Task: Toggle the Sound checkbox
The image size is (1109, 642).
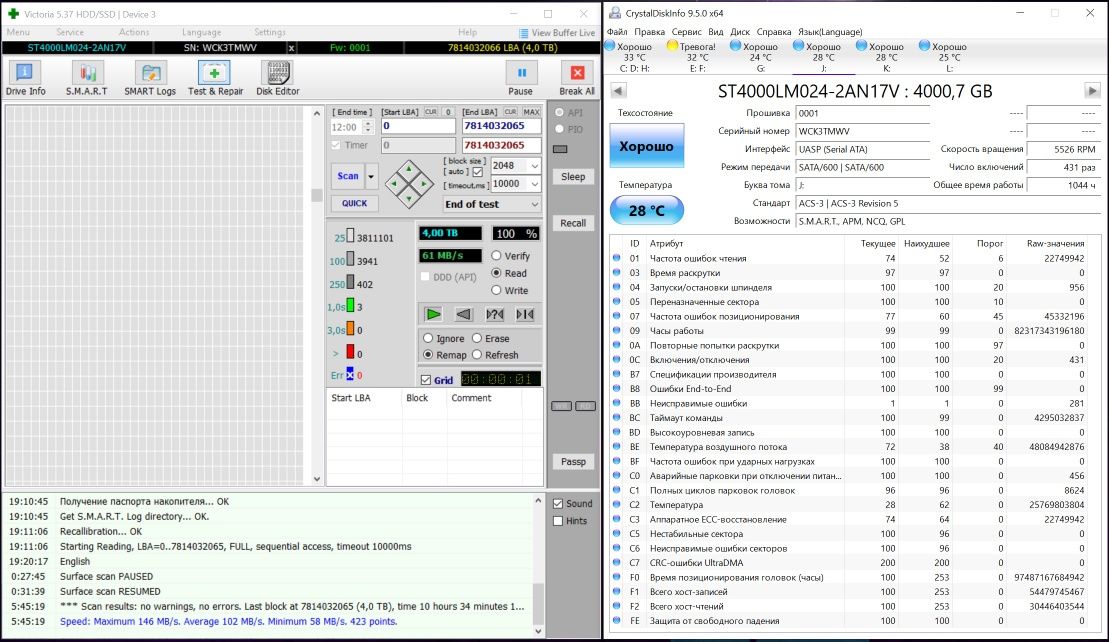Action: tap(558, 503)
